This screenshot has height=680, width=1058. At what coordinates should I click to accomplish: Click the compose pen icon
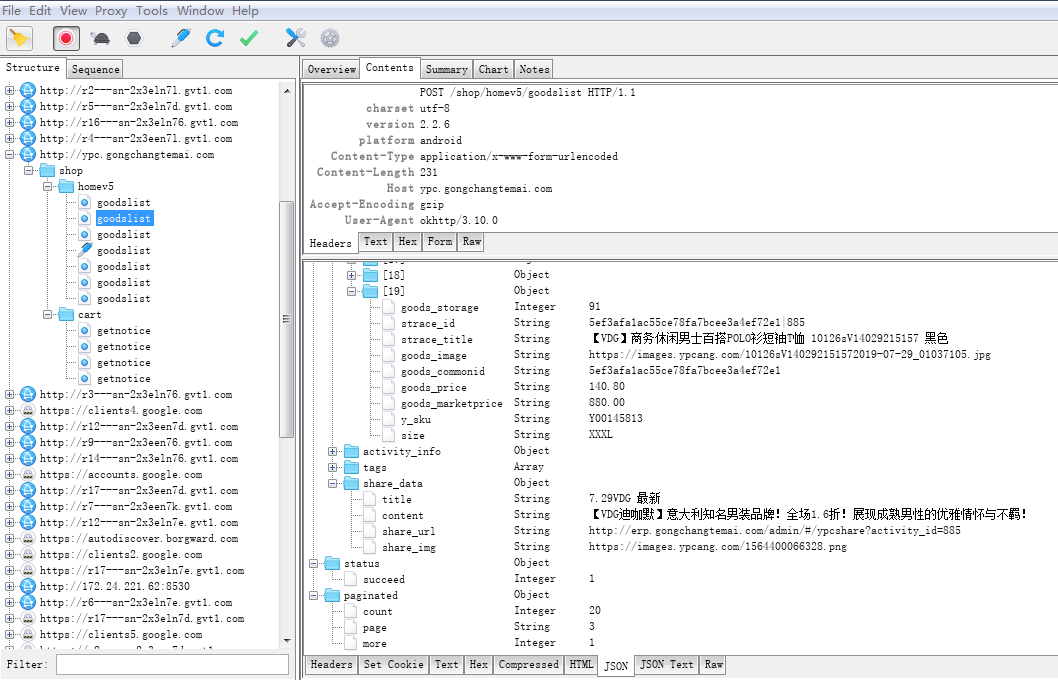tap(181, 38)
